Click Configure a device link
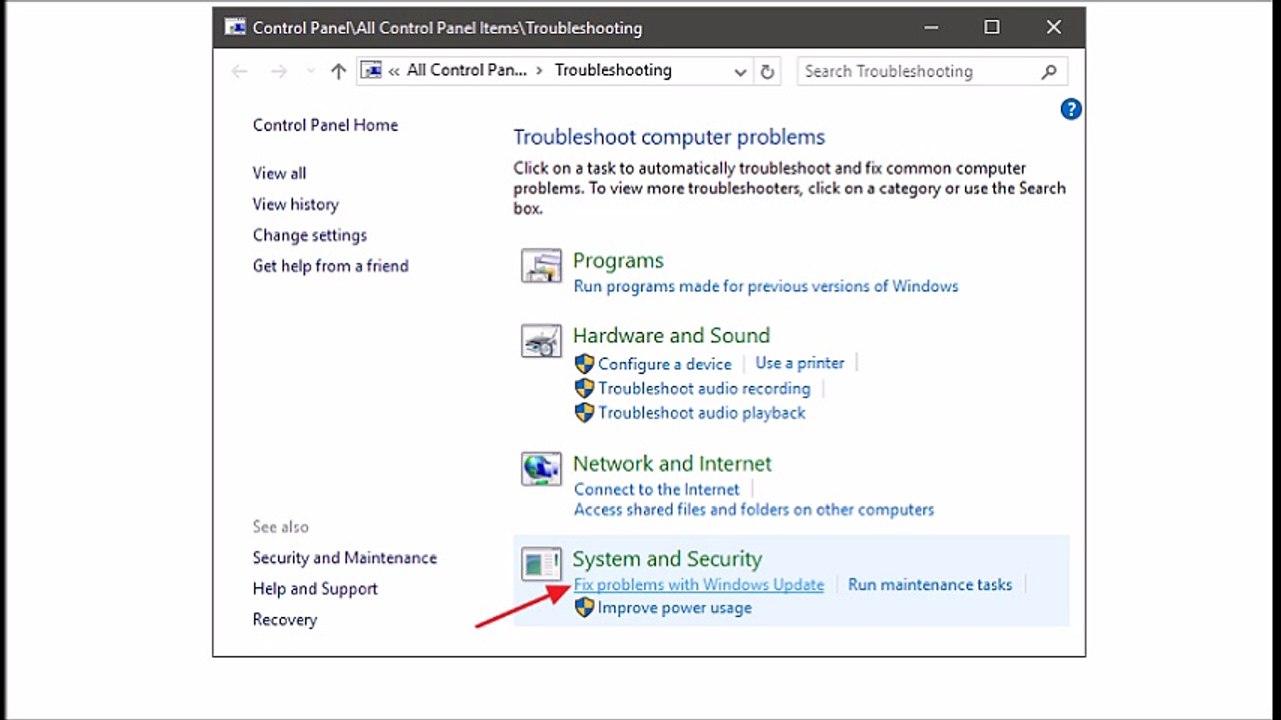The height and width of the screenshot is (720, 1281). pyautogui.click(x=665, y=364)
